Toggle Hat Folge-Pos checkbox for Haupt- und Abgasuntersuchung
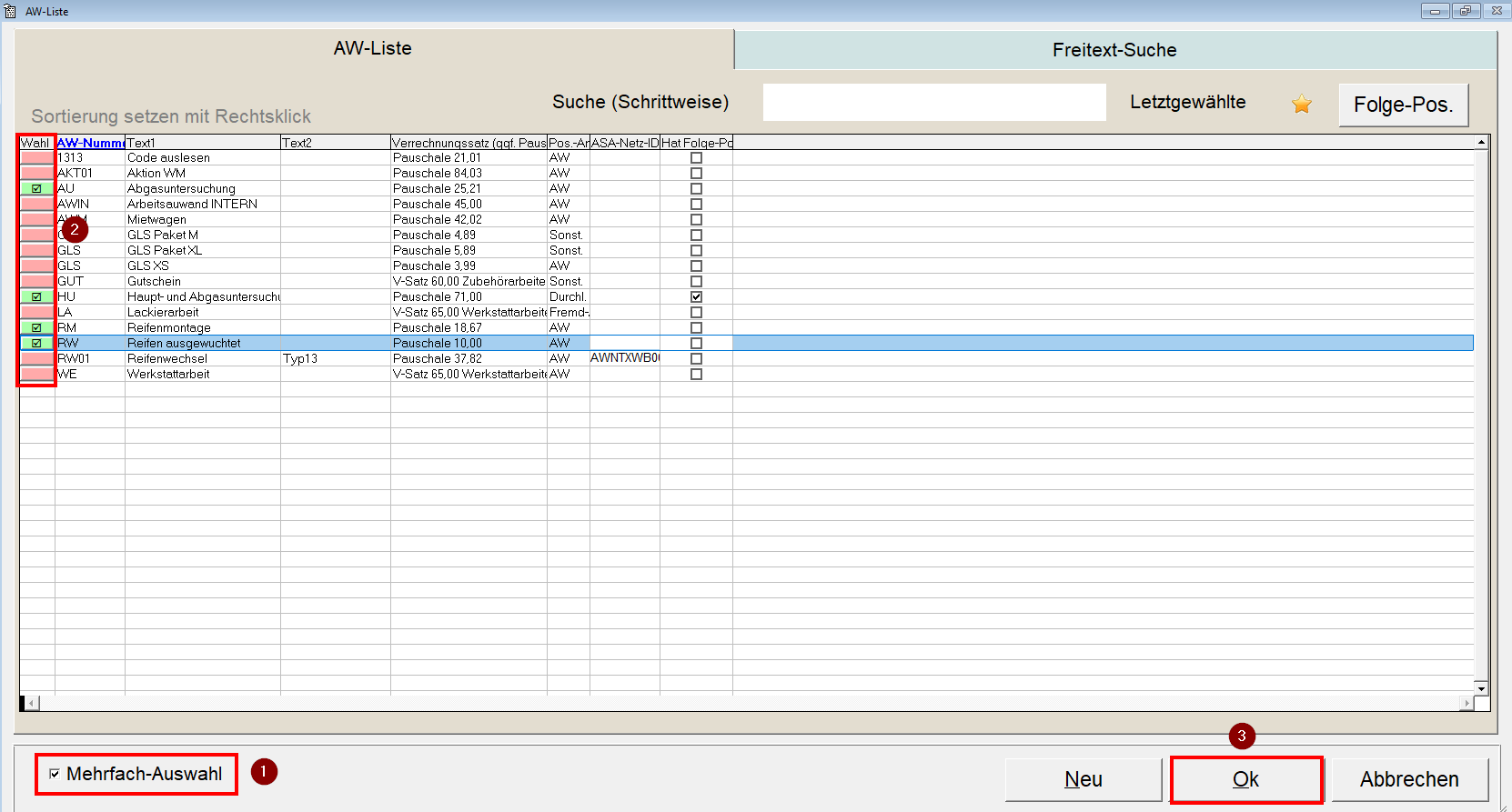The height and width of the screenshot is (812, 1512). point(696,297)
